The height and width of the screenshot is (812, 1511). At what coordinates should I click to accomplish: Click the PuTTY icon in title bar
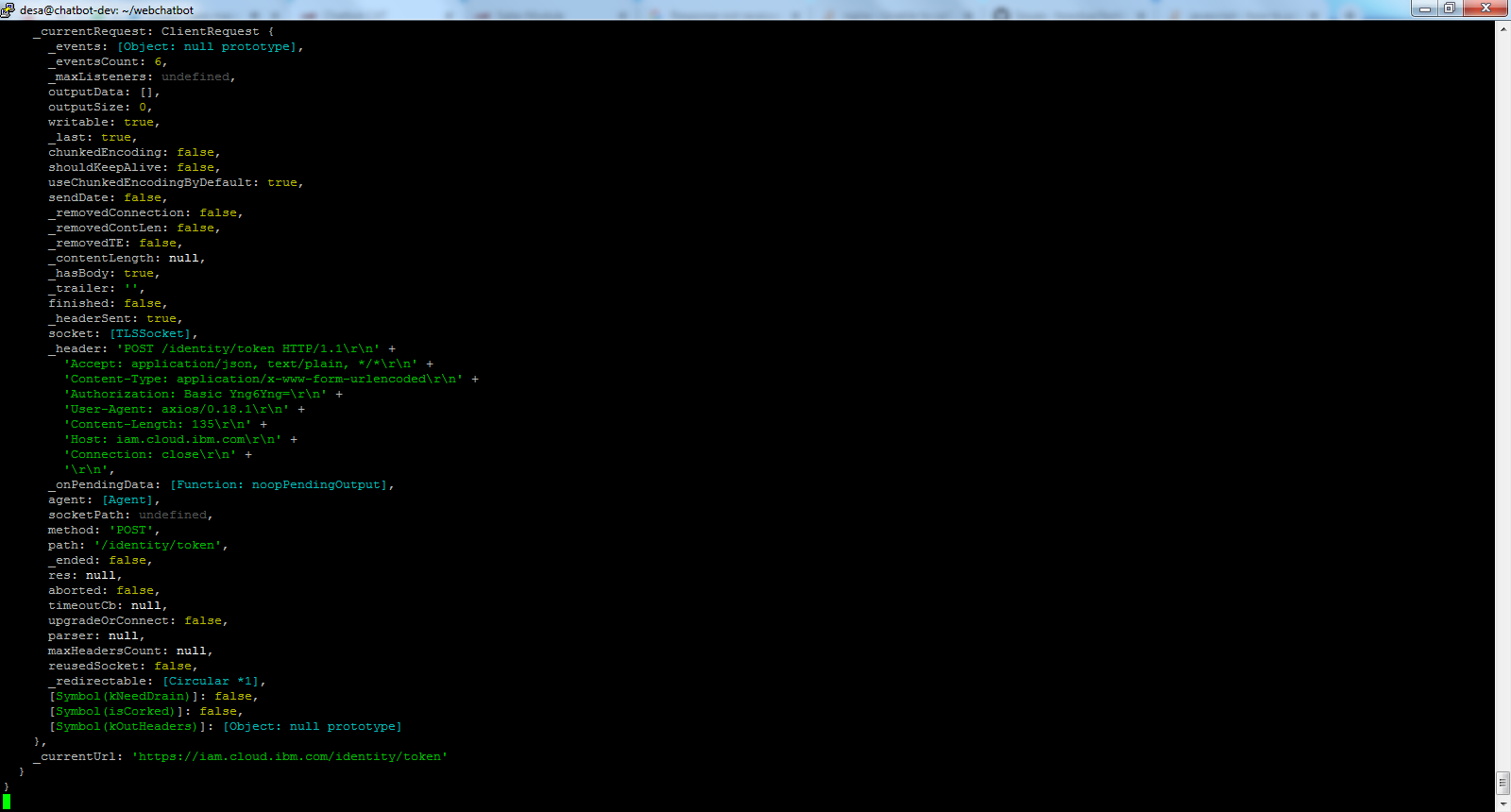click(8, 9)
